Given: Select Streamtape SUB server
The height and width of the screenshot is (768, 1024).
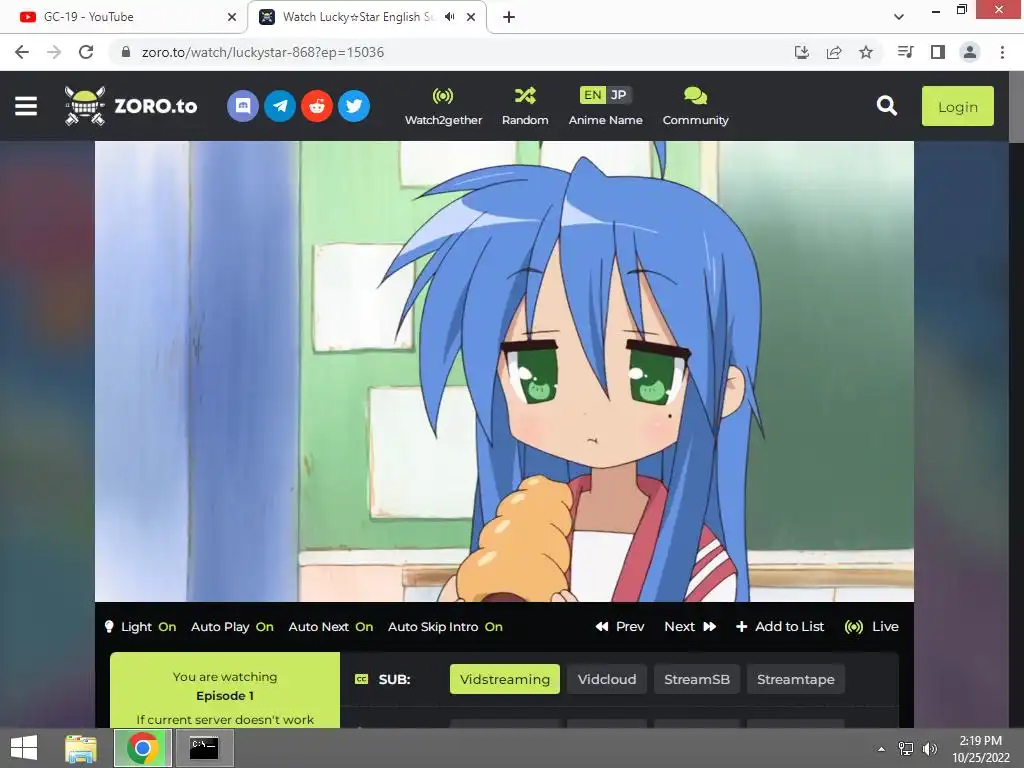Looking at the screenshot, I should tap(795, 679).
